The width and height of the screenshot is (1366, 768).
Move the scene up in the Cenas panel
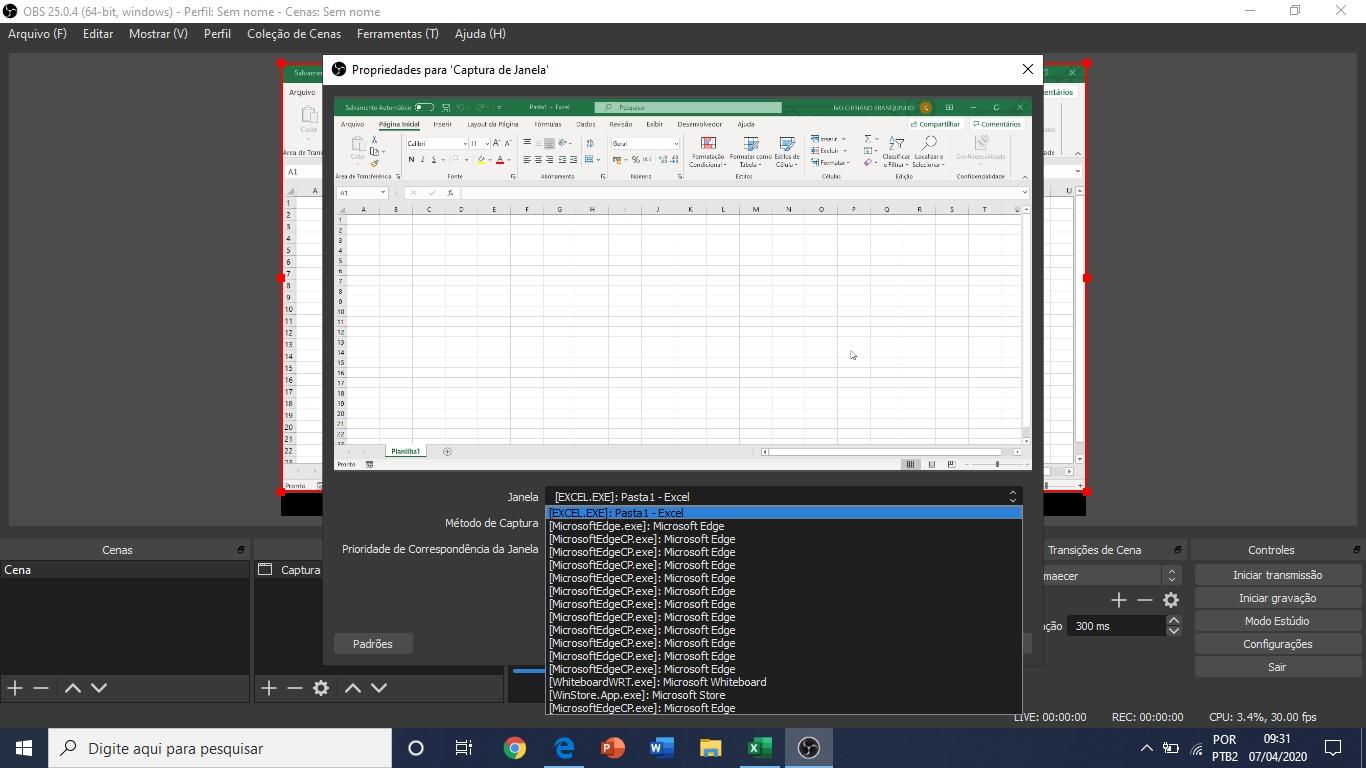(x=72, y=688)
